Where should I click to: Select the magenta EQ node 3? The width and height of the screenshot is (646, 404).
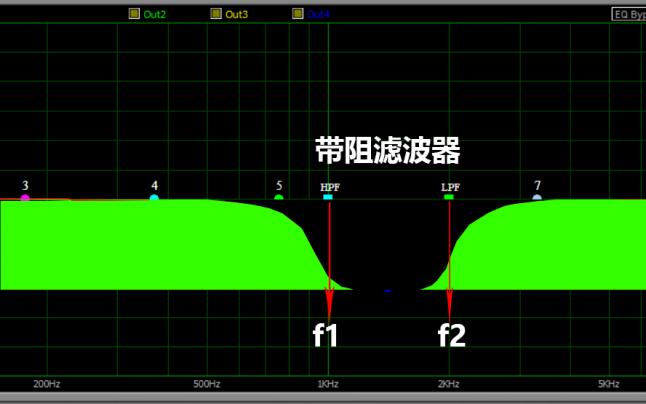[25, 198]
